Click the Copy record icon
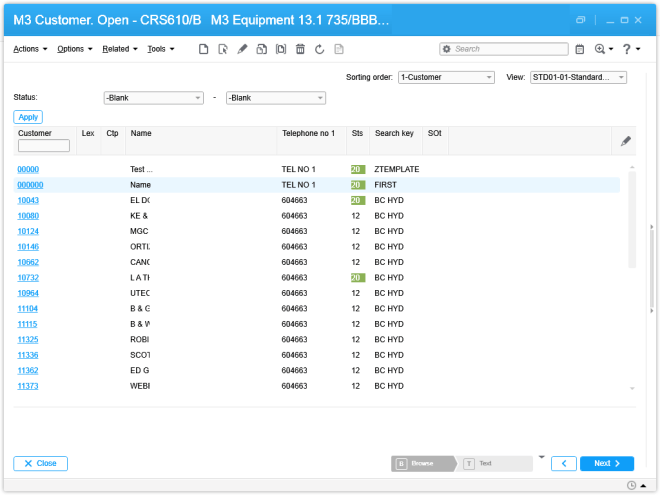Viewport: 660px width, 495px height. click(x=261, y=49)
